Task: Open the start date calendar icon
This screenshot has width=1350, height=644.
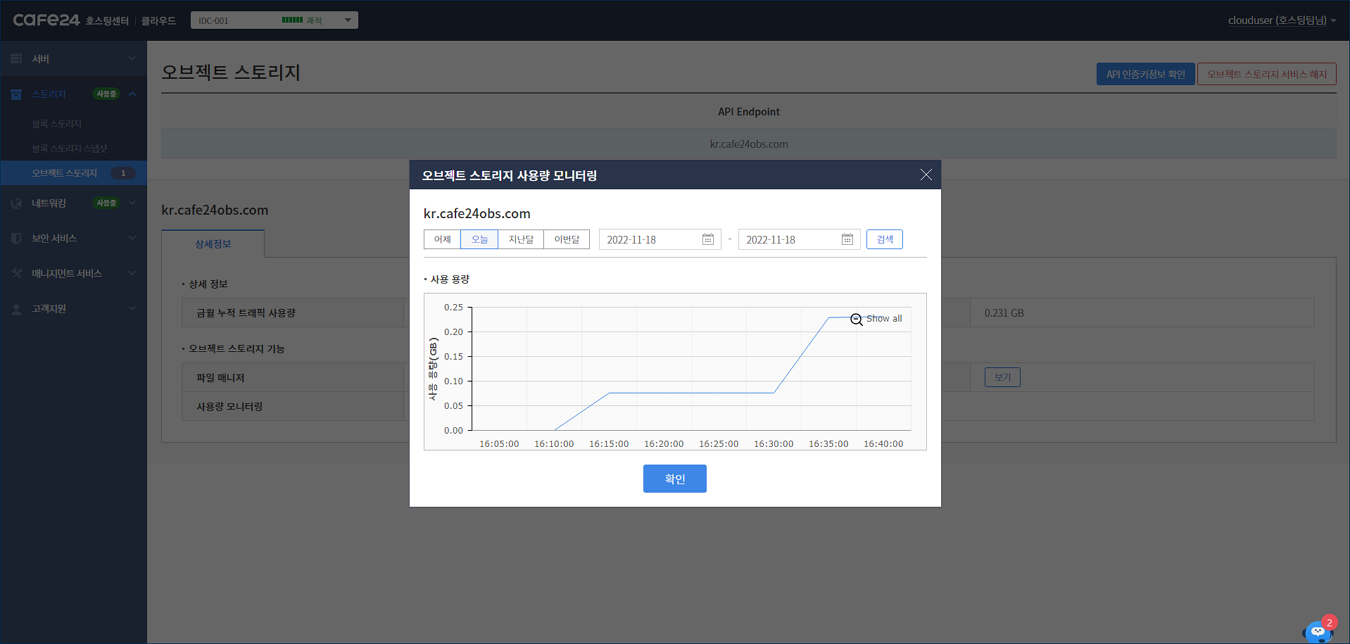Action: coord(707,240)
